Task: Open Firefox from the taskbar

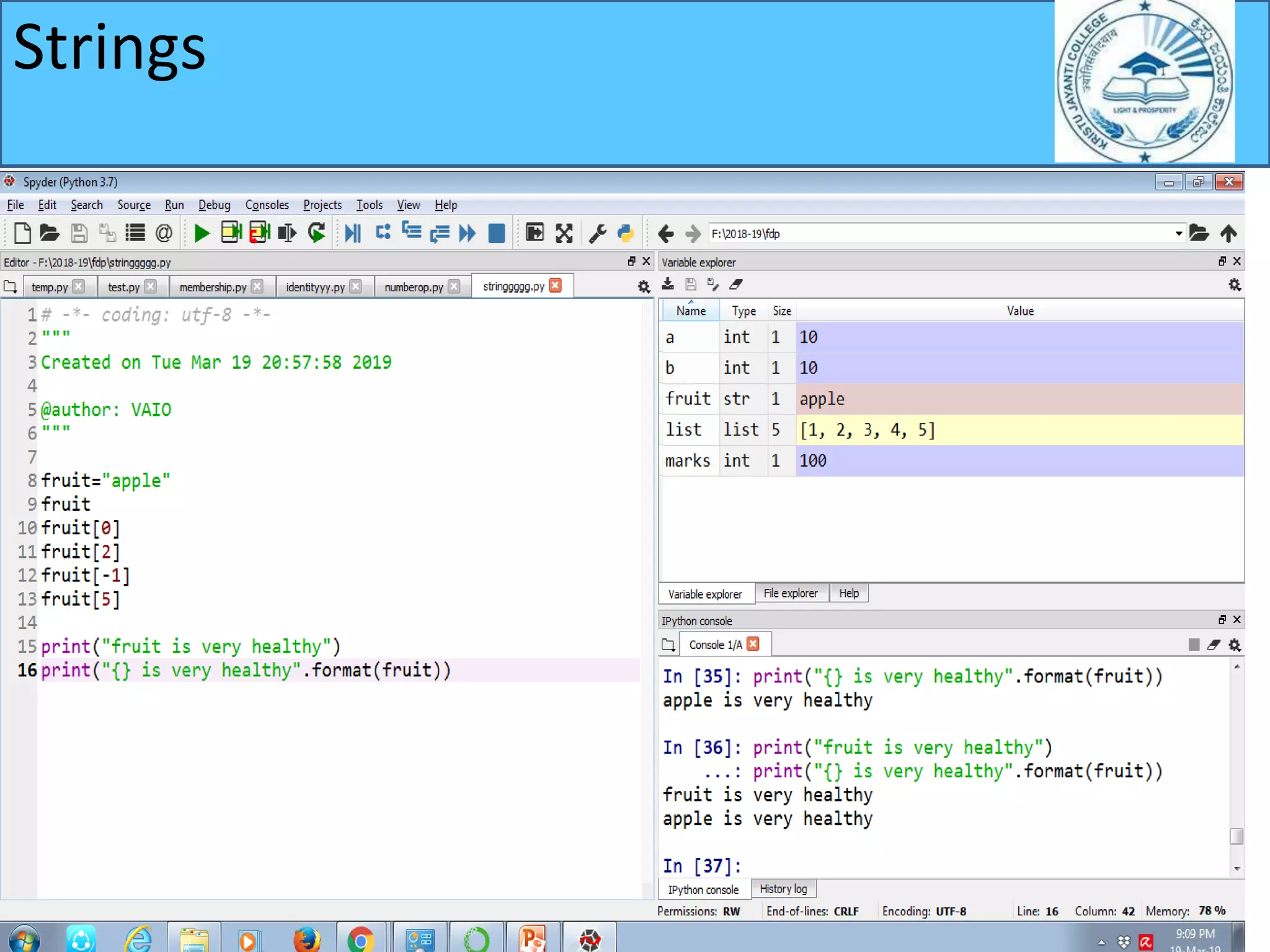Action: click(306, 940)
